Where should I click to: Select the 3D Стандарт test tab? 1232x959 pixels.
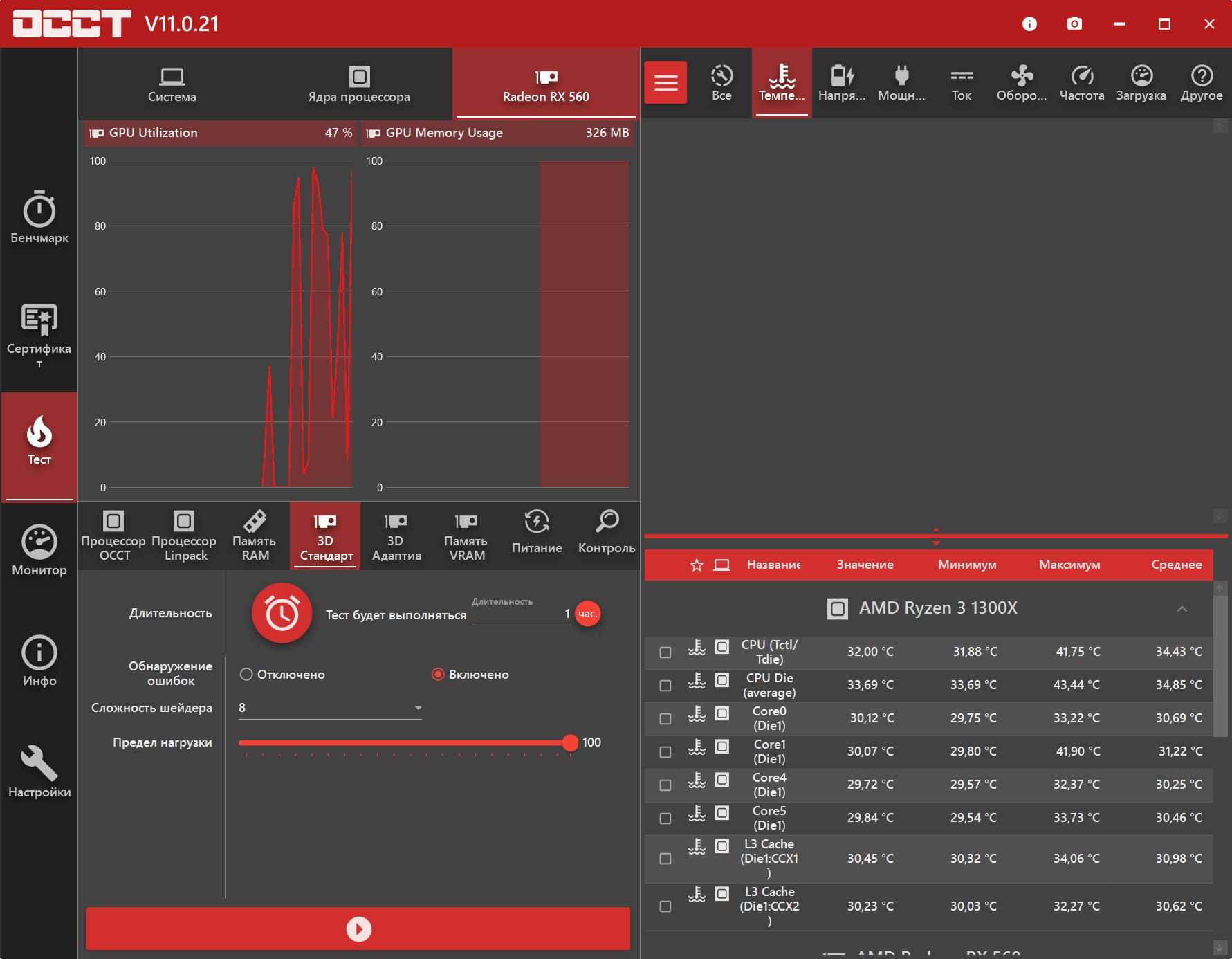(x=325, y=536)
